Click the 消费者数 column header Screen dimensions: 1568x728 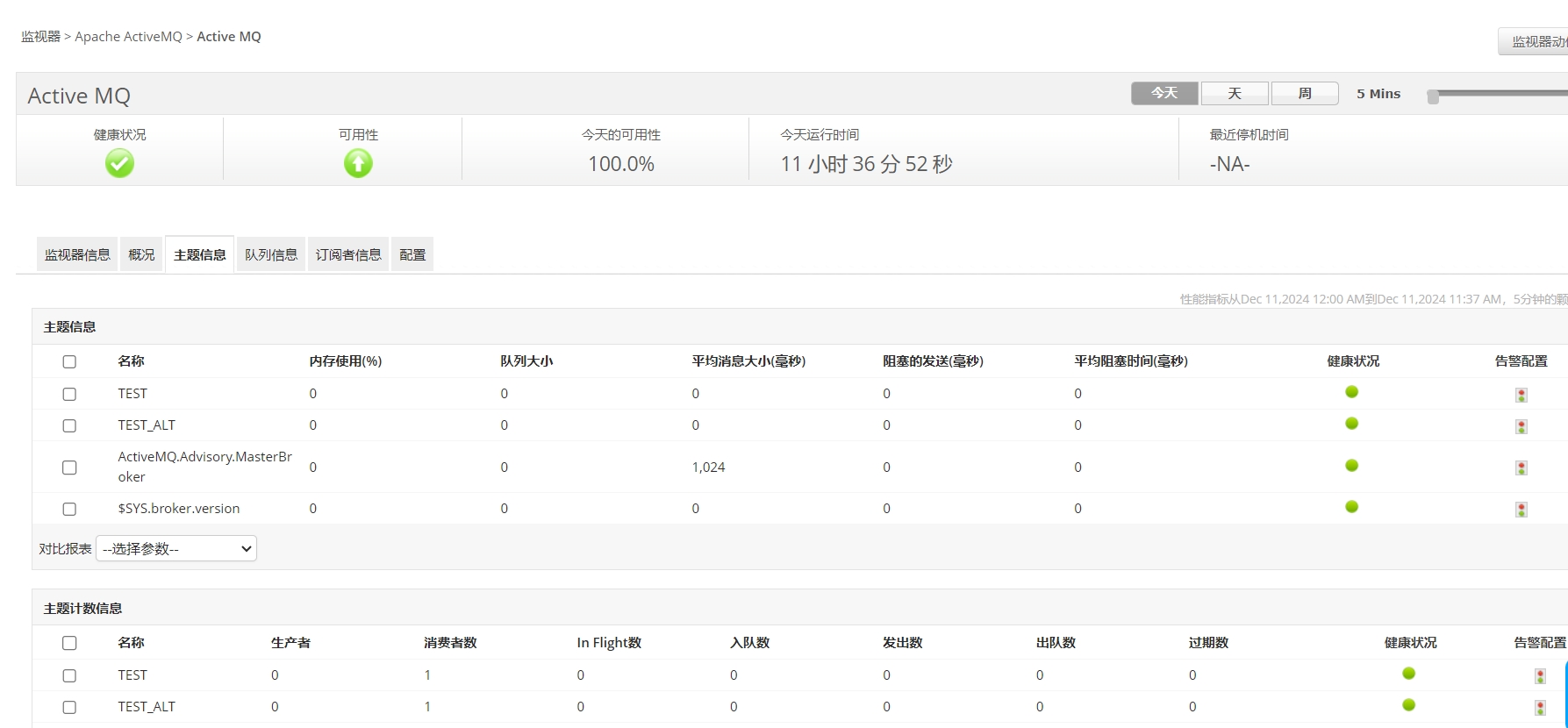pos(450,642)
